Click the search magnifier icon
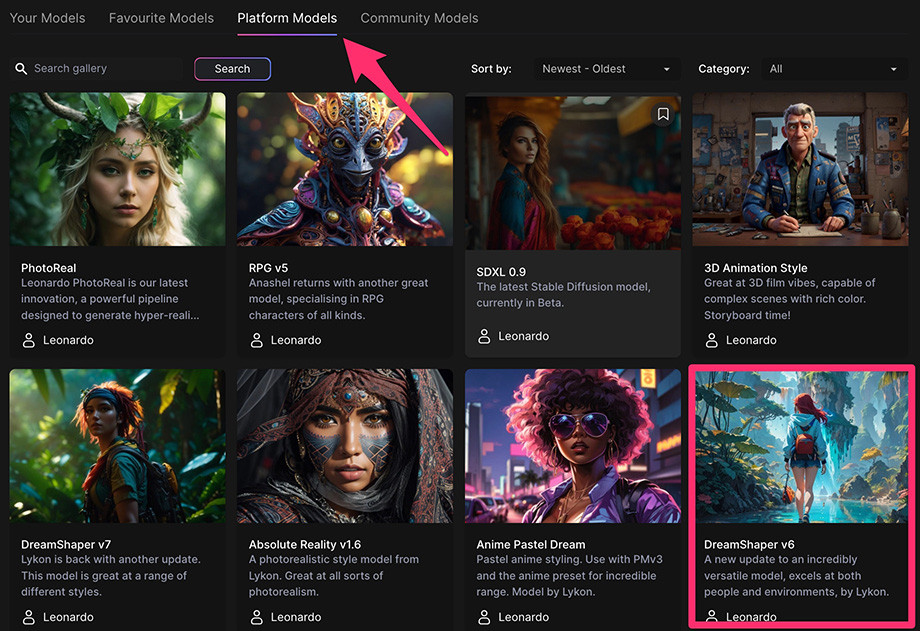 [x=21, y=69]
